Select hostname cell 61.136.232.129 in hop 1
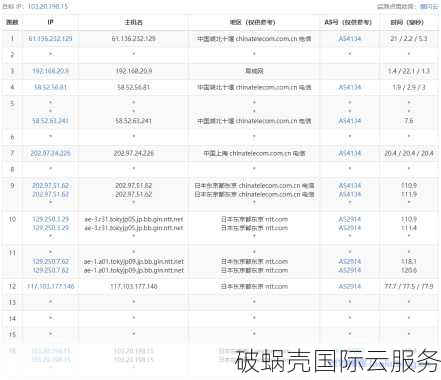Image resolution: width=441 pixels, height=380 pixels. point(133,39)
